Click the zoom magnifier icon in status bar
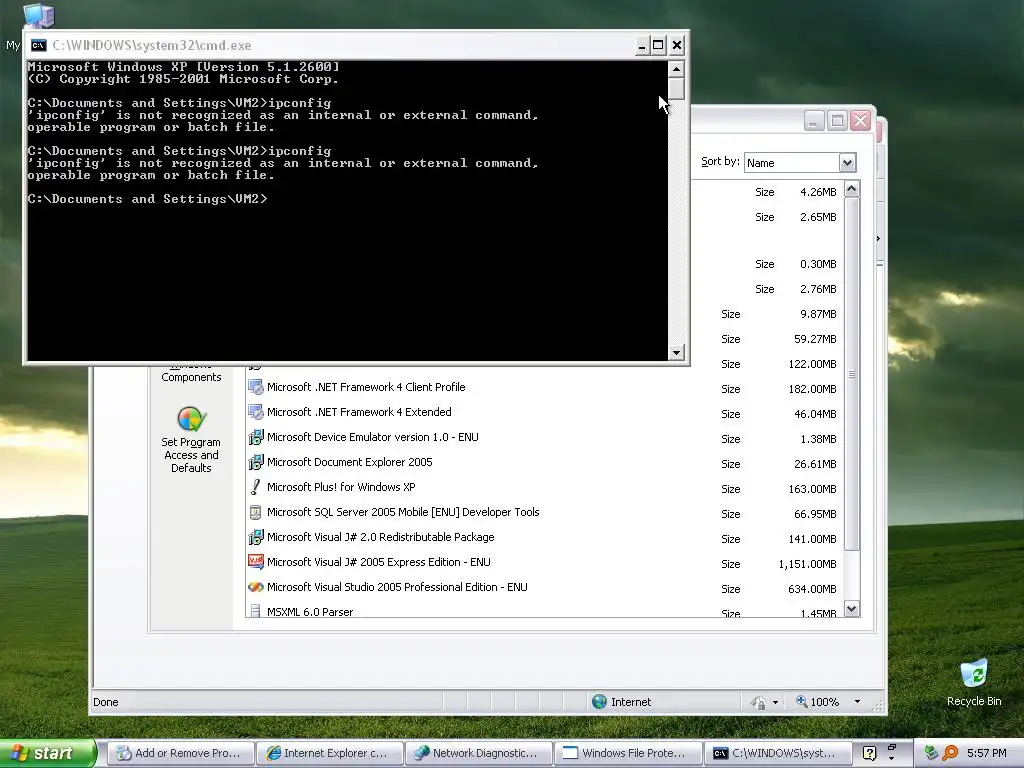Viewport: 1024px width, 768px height. [x=801, y=701]
